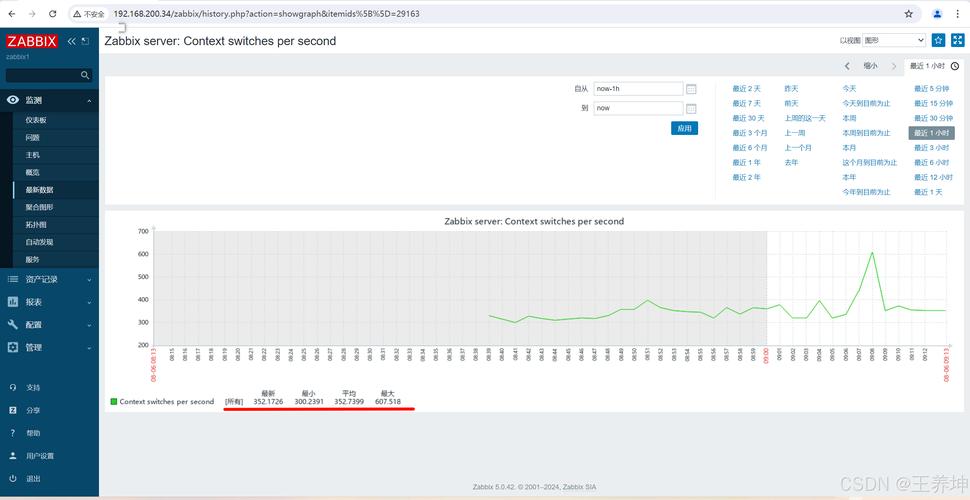Click the peak point on graph line
The image size is (970, 500).
point(872,252)
